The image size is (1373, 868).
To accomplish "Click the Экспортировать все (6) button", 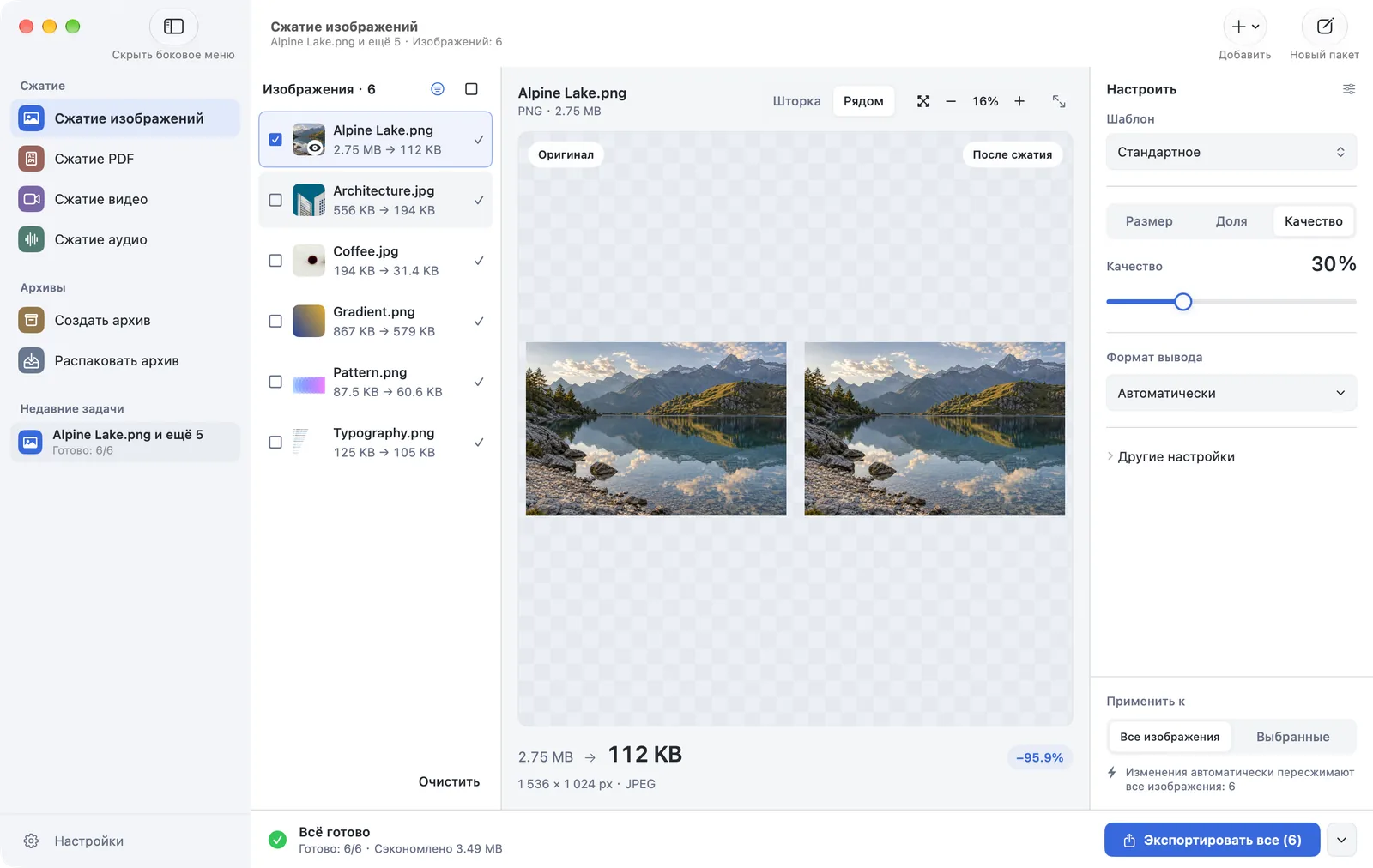I will click(x=1212, y=840).
